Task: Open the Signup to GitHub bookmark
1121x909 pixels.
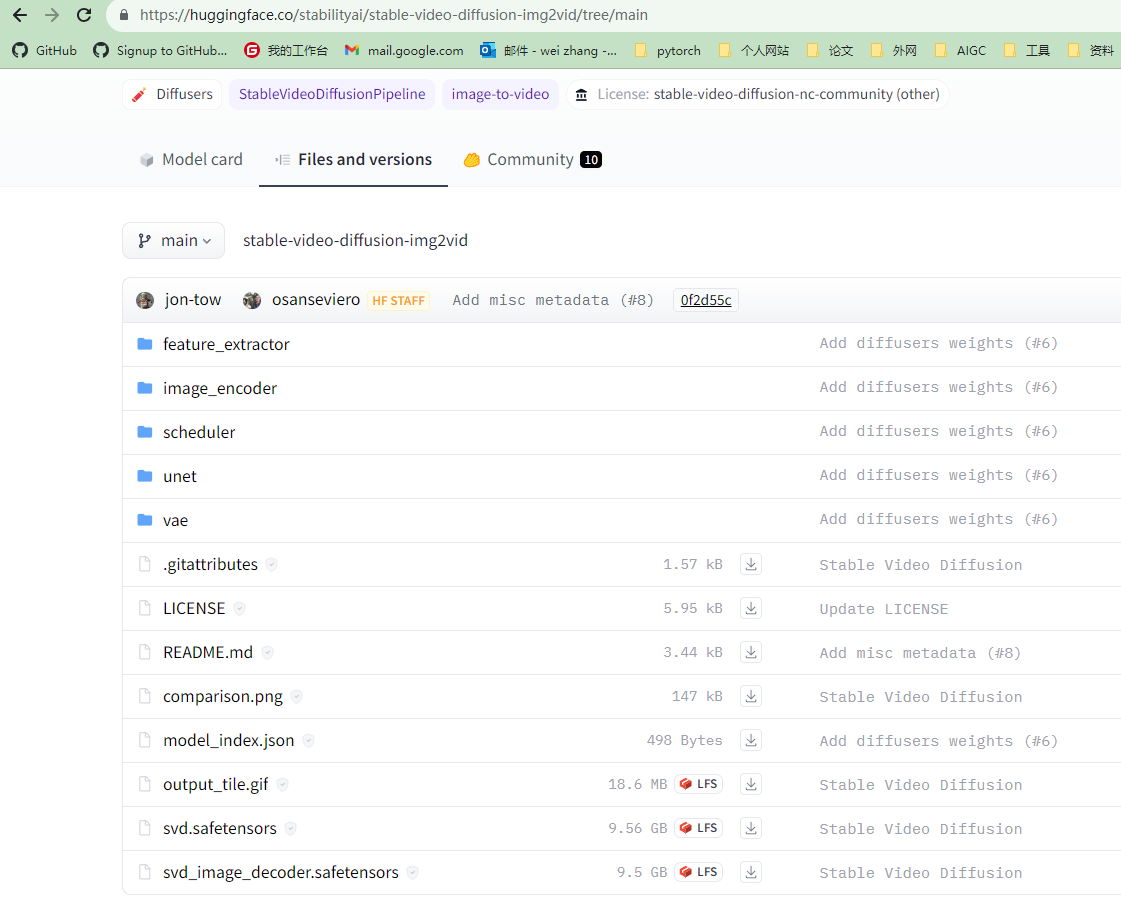Action: tap(160, 50)
